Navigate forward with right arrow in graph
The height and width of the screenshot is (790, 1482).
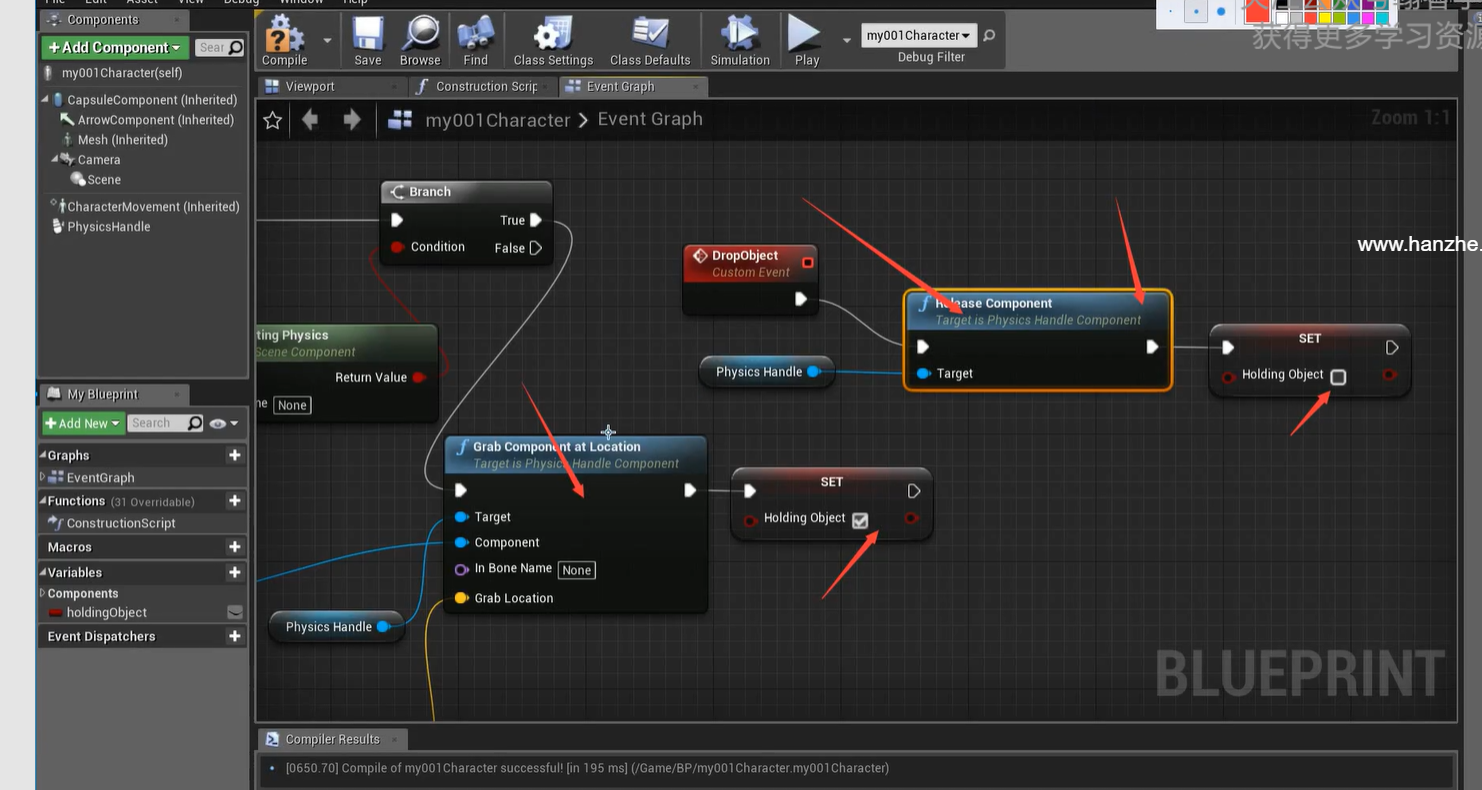pyautogui.click(x=352, y=120)
